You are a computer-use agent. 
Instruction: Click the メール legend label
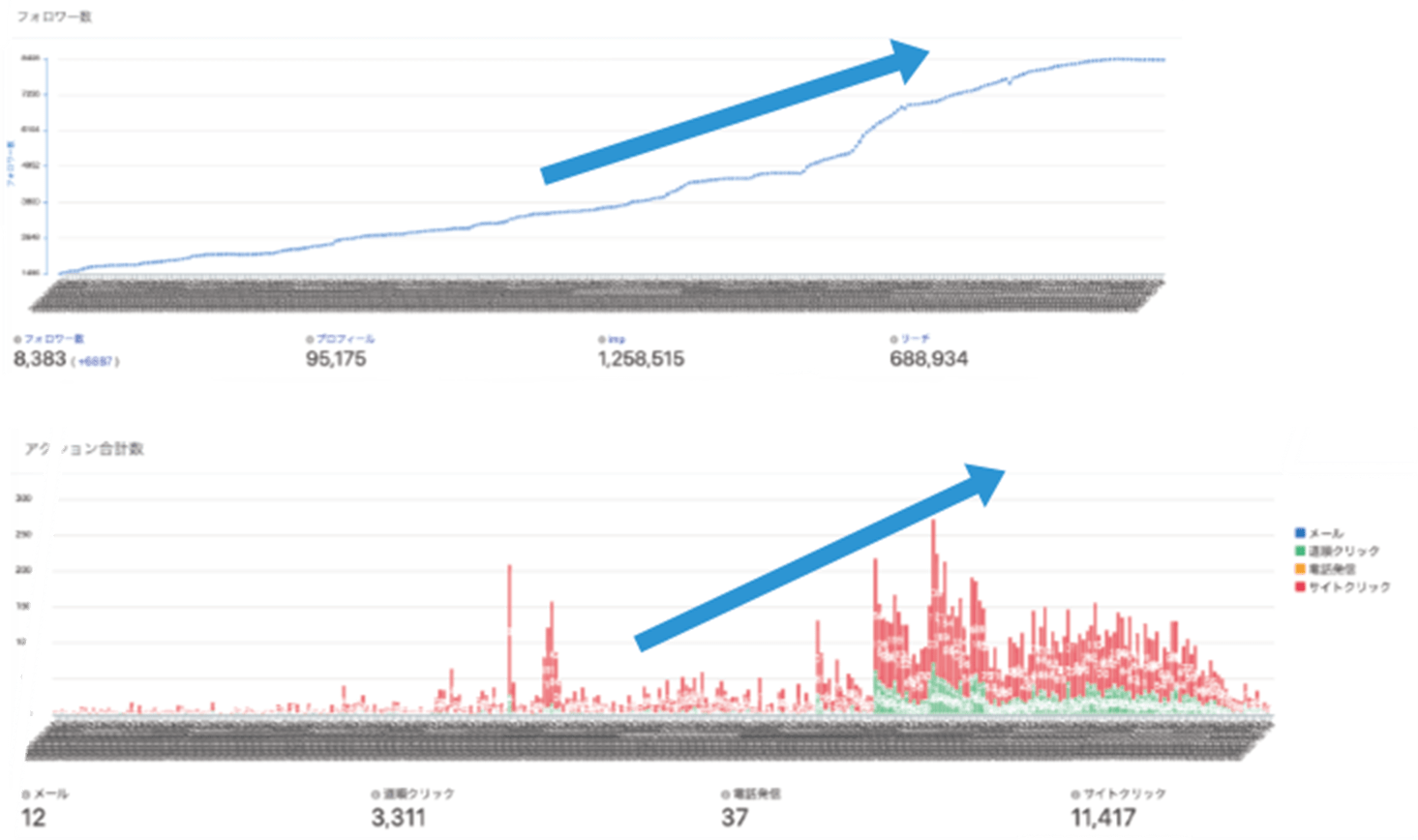tap(1326, 533)
